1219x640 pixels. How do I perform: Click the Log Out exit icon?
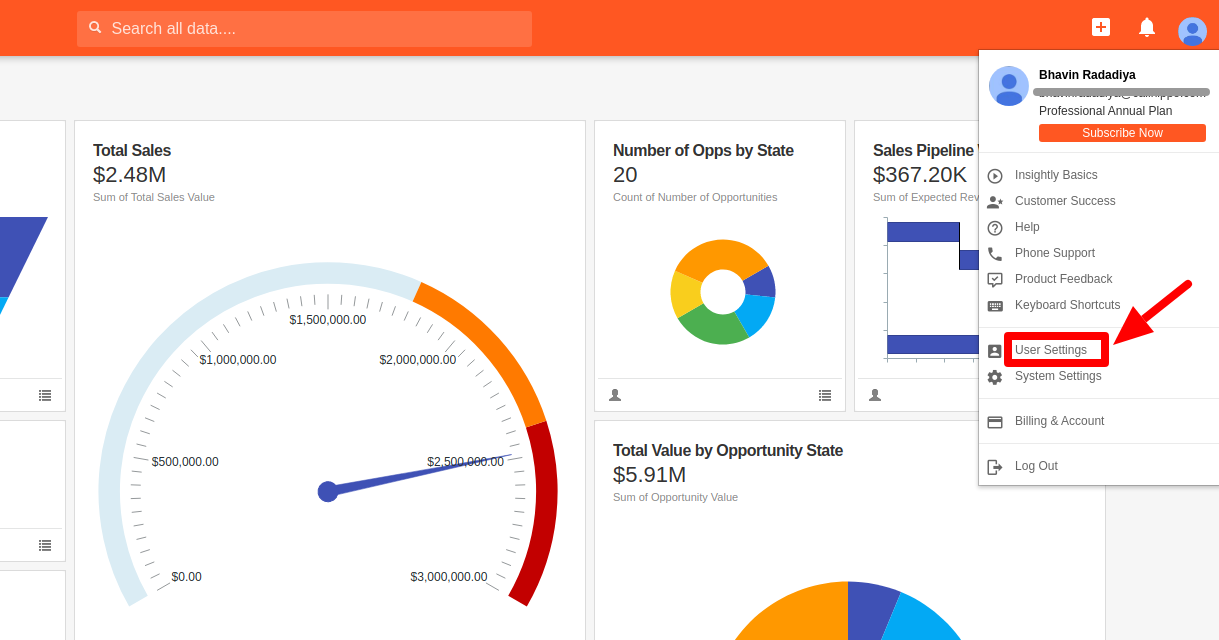coord(995,467)
